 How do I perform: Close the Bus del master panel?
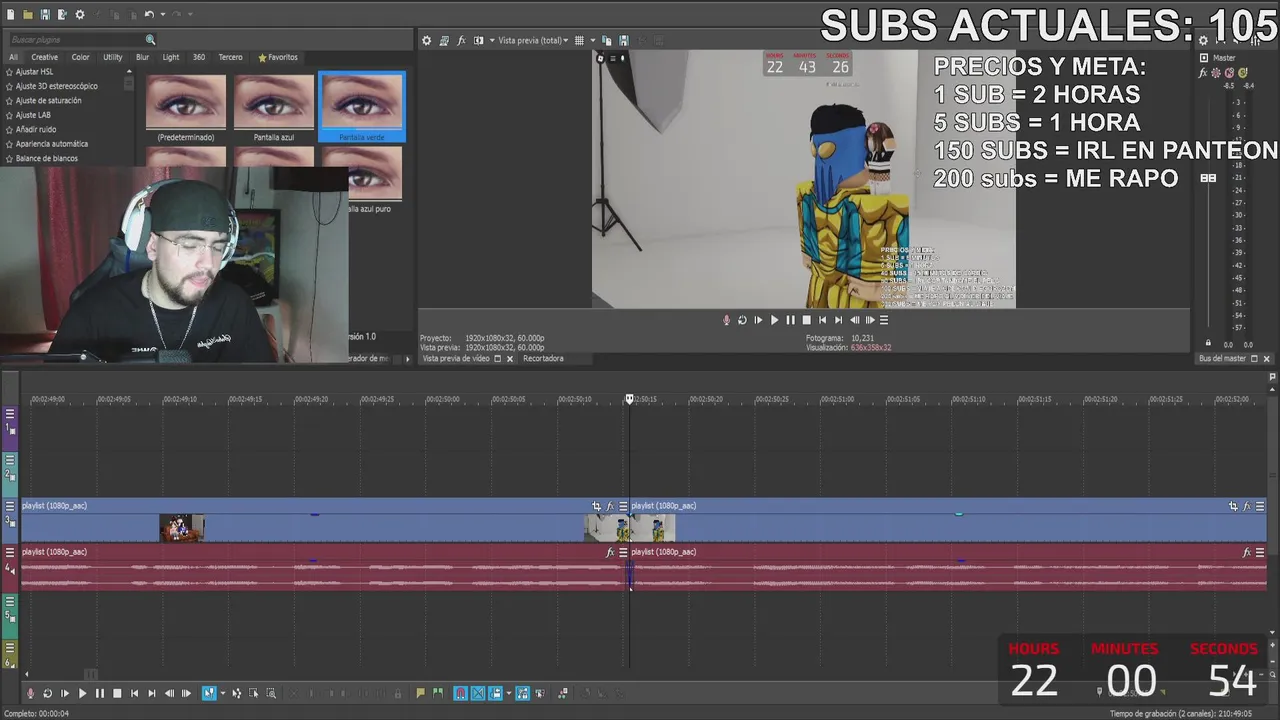[1266, 358]
